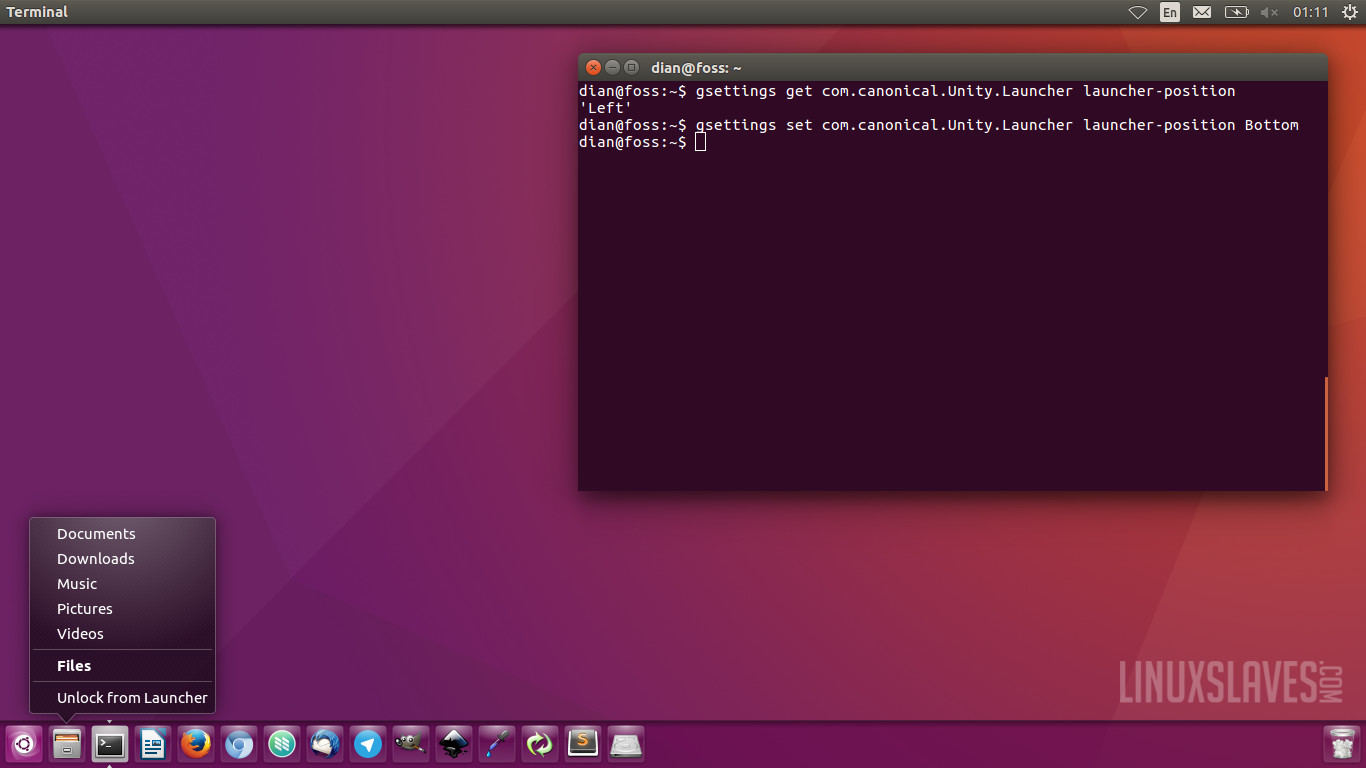This screenshot has width=1366, height=768.
Task: Open Firefox from the launcher
Action: [196, 744]
